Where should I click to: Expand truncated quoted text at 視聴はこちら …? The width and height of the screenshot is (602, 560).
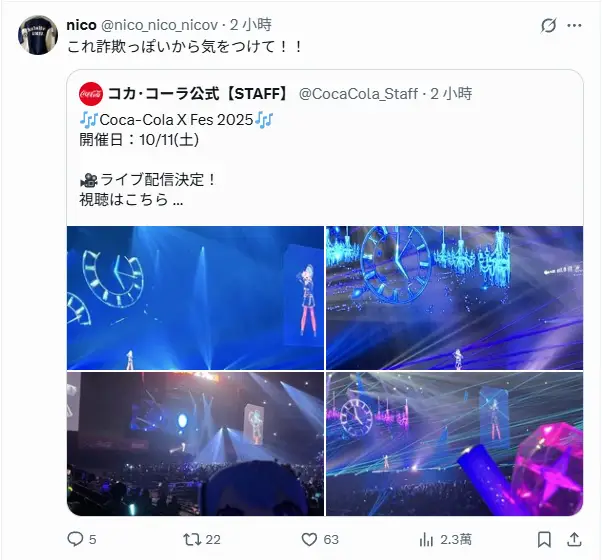click(131, 199)
